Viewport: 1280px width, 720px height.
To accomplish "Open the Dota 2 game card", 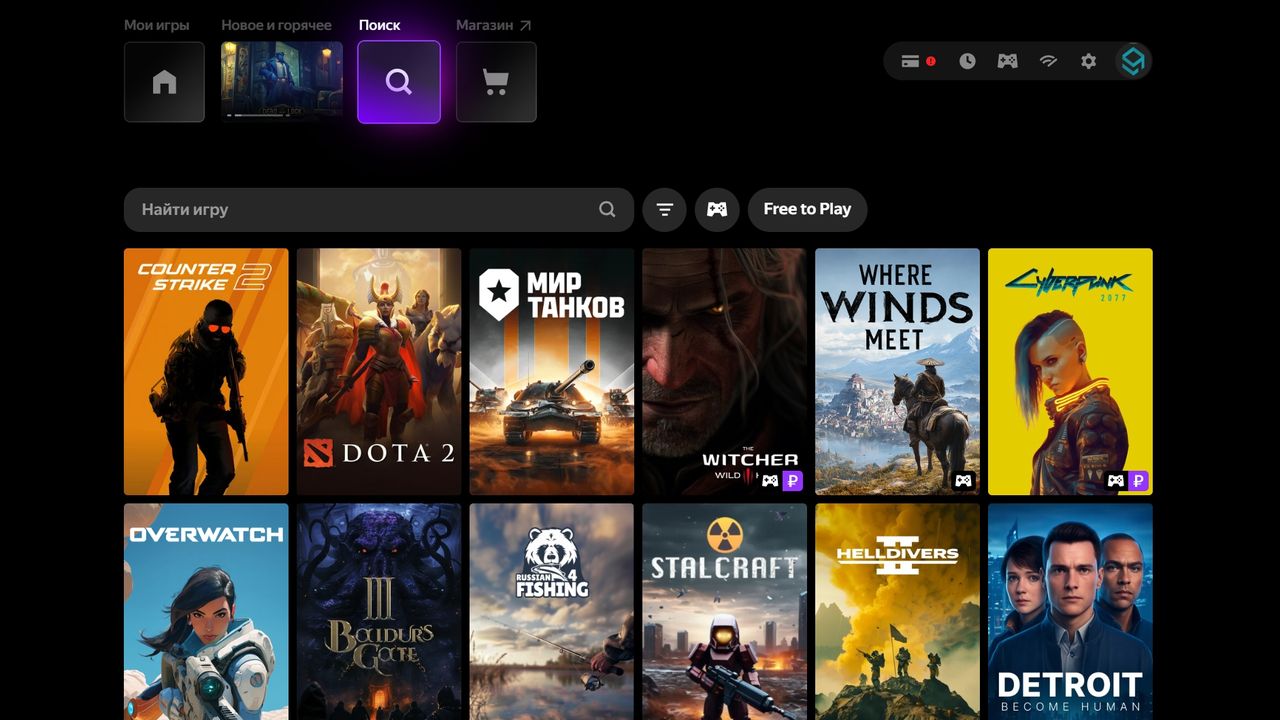I will [379, 372].
